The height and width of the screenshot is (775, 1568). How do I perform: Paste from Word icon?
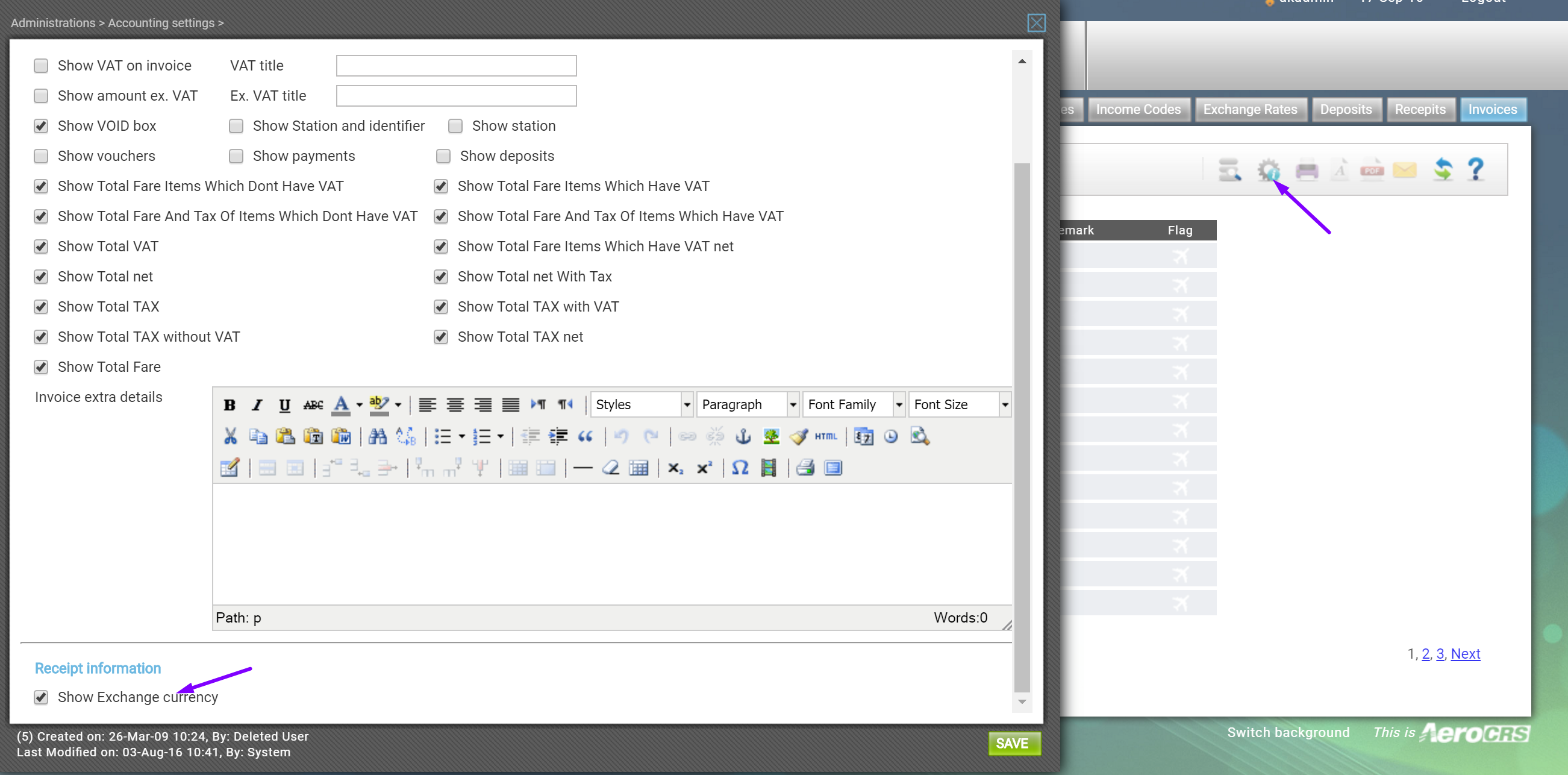point(341,436)
